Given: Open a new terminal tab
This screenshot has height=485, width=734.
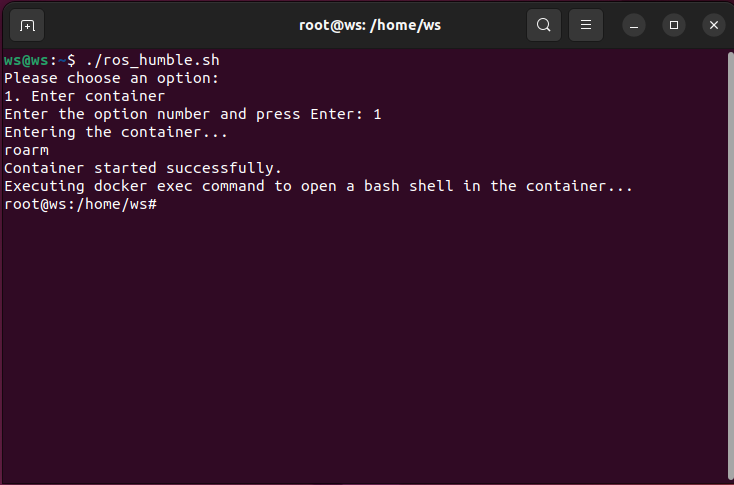Looking at the screenshot, I should tap(27, 25).
